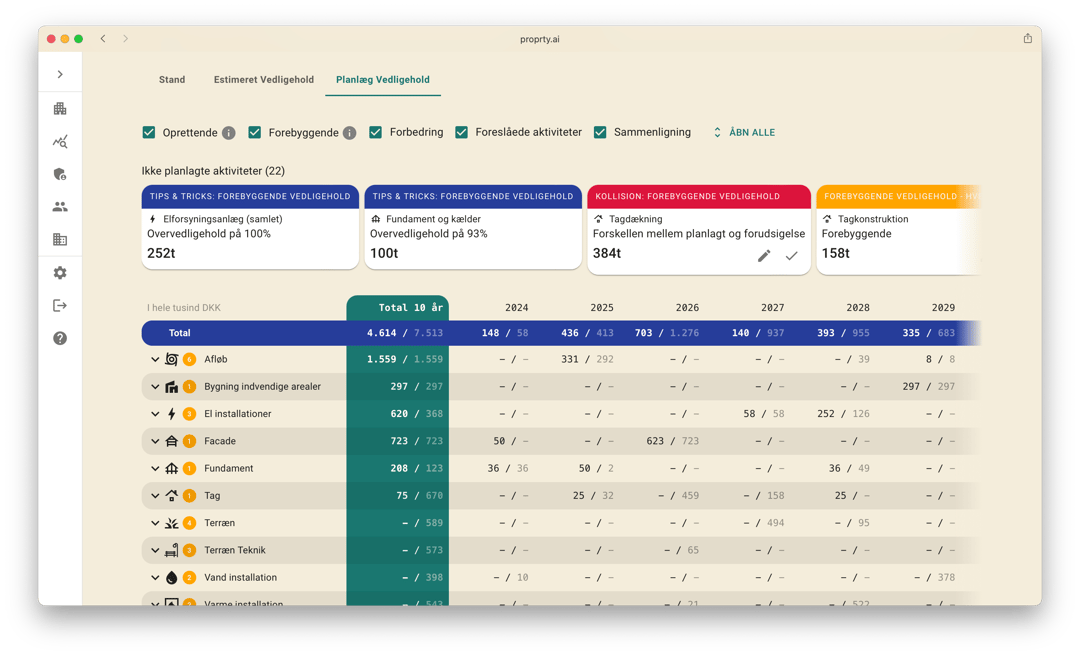The height and width of the screenshot is (656, 1080).
Task: Expand the Facade row chevron
Action: pyautogui.click(x=155, y=441)
